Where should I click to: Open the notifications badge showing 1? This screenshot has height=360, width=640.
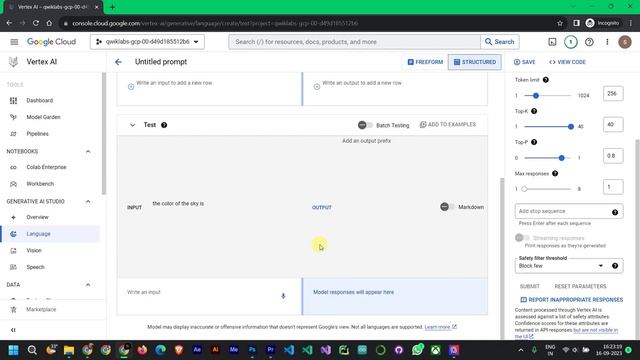tap(571, 42)
